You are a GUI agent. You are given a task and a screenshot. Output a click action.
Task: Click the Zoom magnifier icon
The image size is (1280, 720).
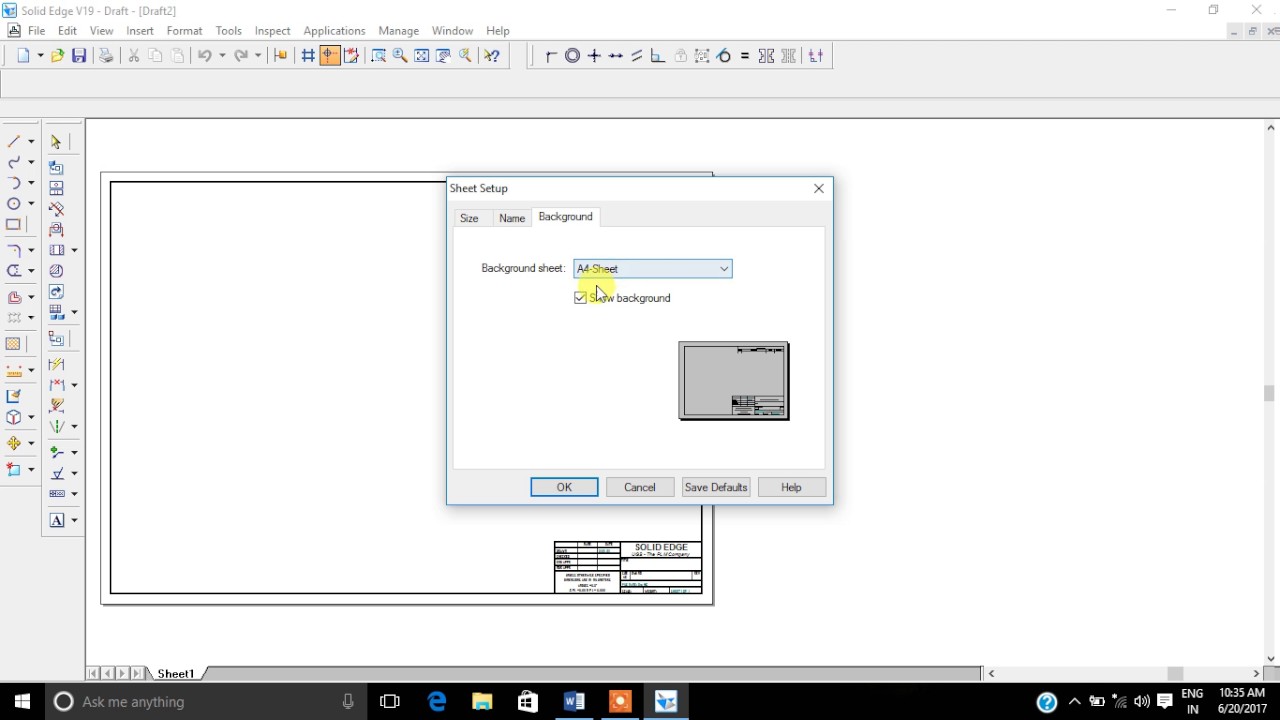[x=400, y=56]
